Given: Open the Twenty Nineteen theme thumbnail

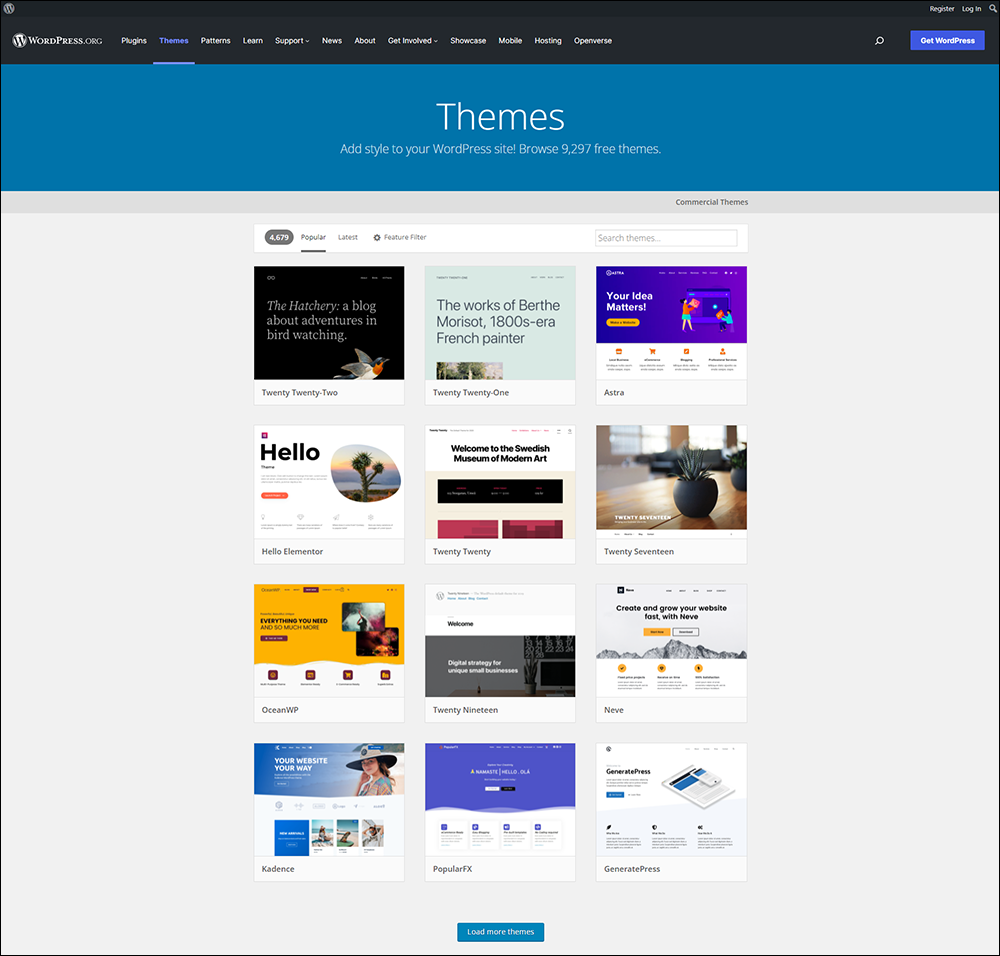Looking at the screenshot, I should (500, 640).
